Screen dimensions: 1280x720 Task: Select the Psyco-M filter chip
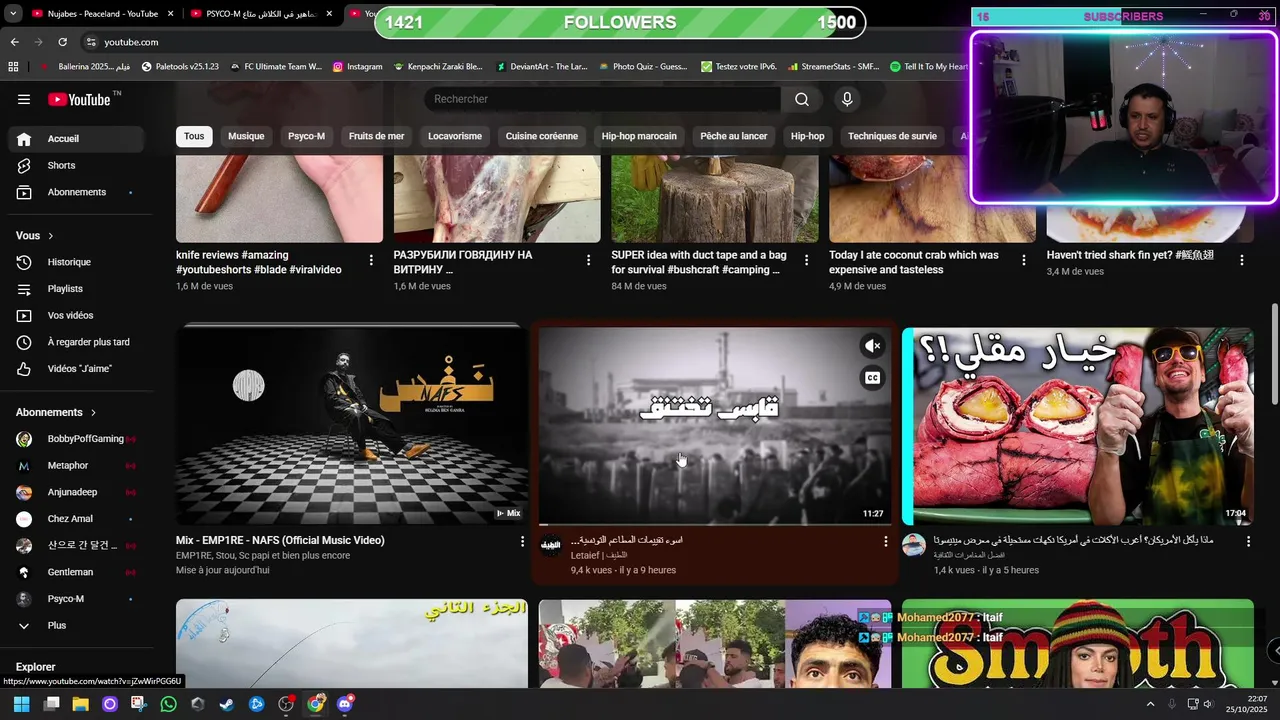coord(306,136)
